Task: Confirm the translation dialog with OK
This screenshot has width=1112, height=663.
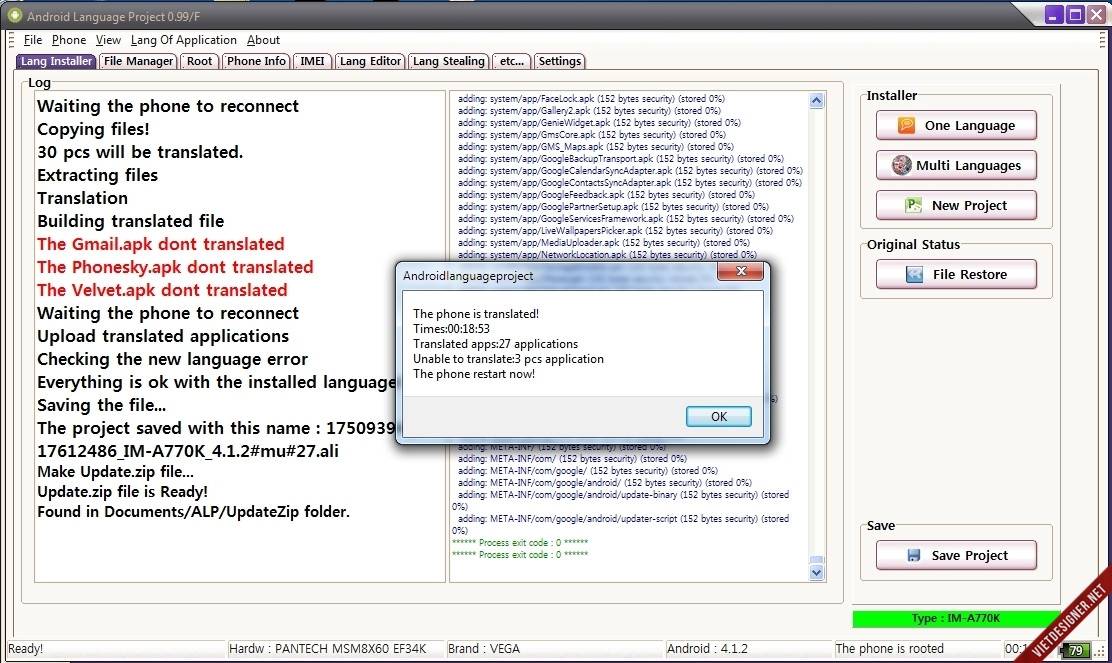Action: pyautogui.click(x=718, y=416)
